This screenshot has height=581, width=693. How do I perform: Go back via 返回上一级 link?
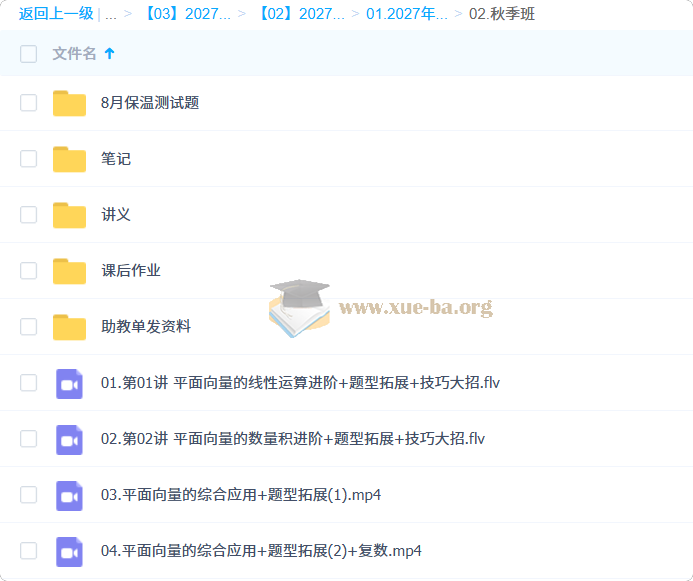pyautogui.click(x=56, y=14)
